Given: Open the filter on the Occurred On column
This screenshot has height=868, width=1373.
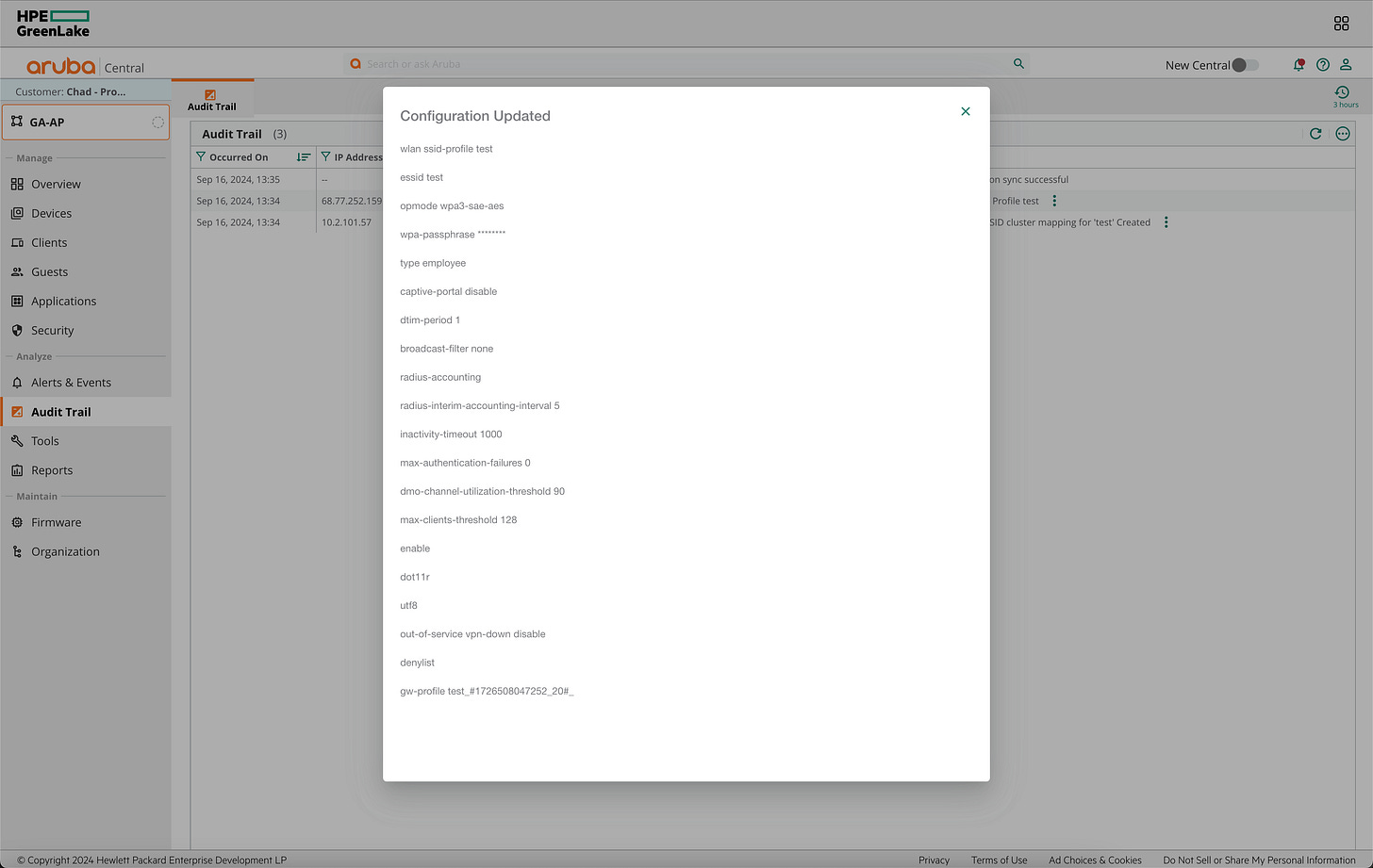Looking at the screenshot, I should (203, 156).
